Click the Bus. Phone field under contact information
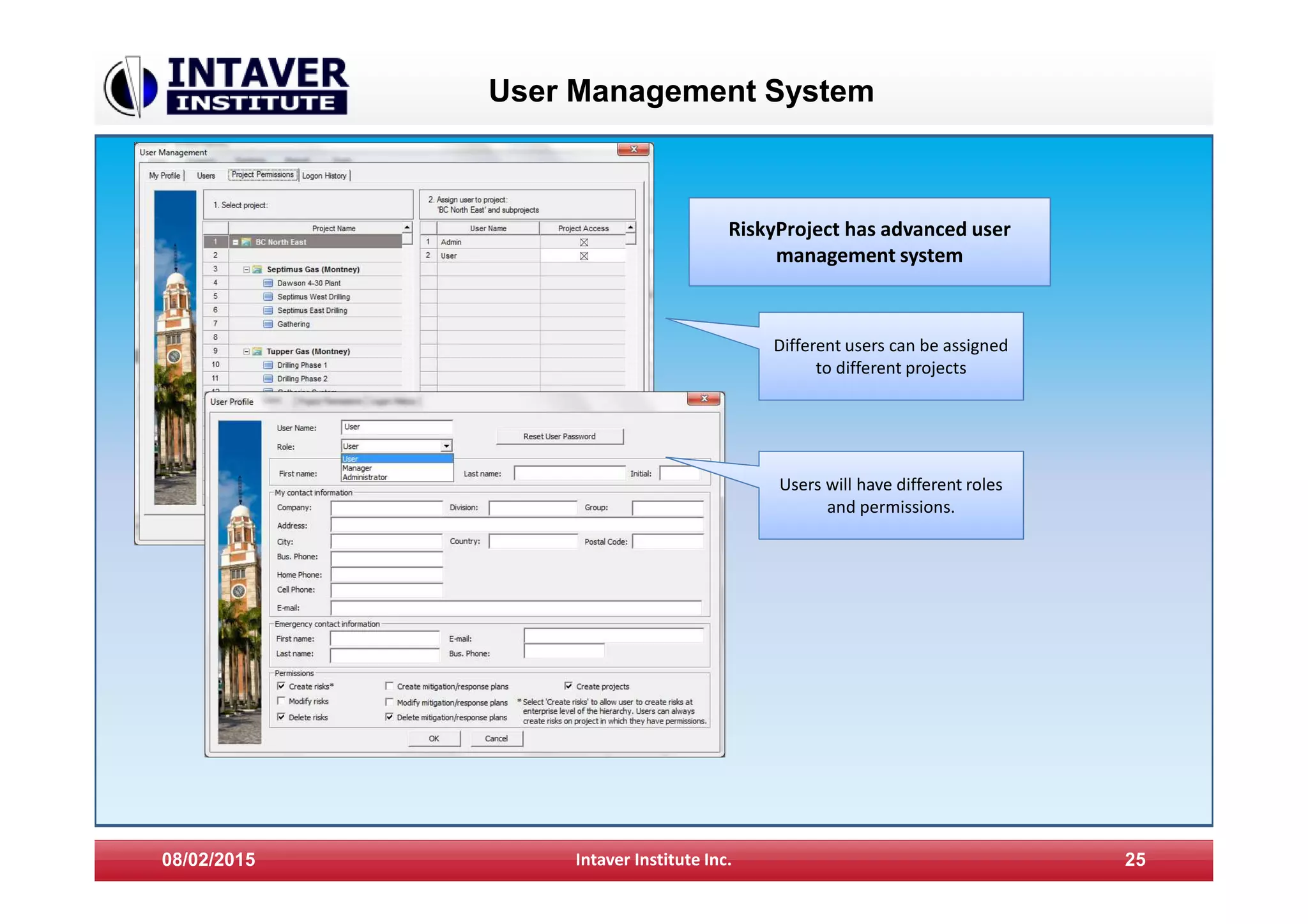 pyautogui.click(x=386, y=559)
